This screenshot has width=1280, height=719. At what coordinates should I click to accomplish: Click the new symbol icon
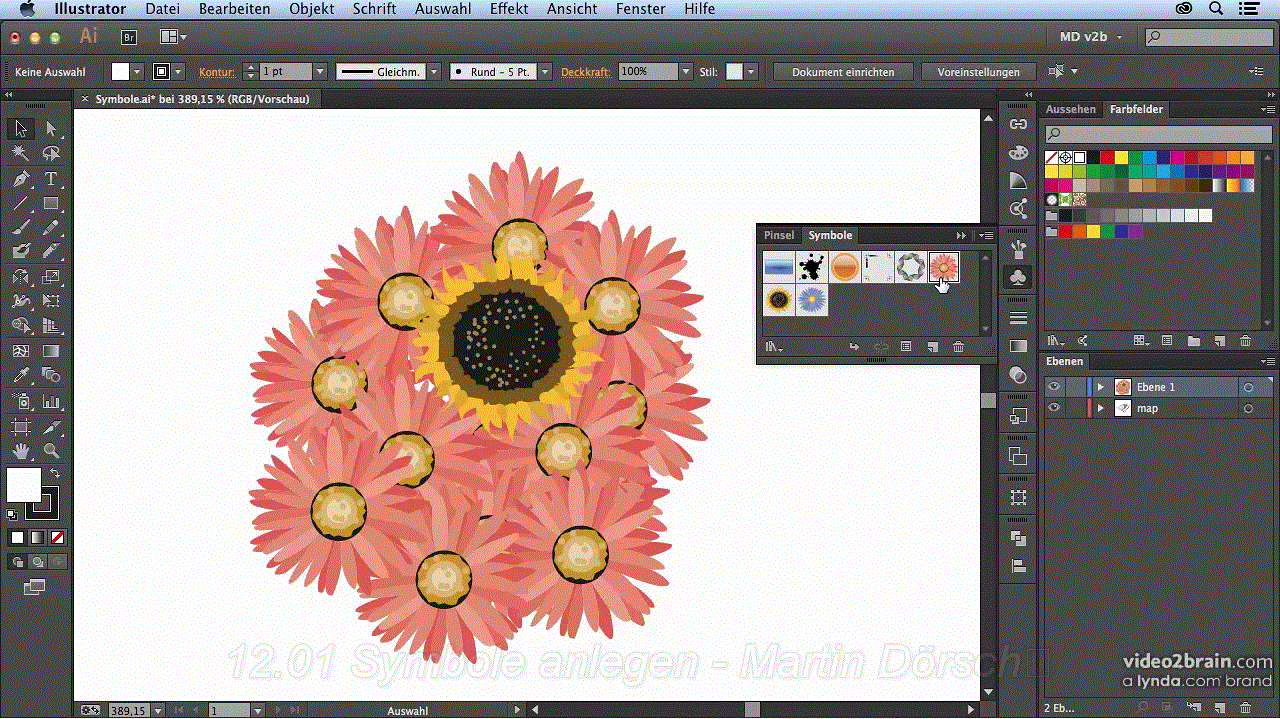(x=932, y=347)
